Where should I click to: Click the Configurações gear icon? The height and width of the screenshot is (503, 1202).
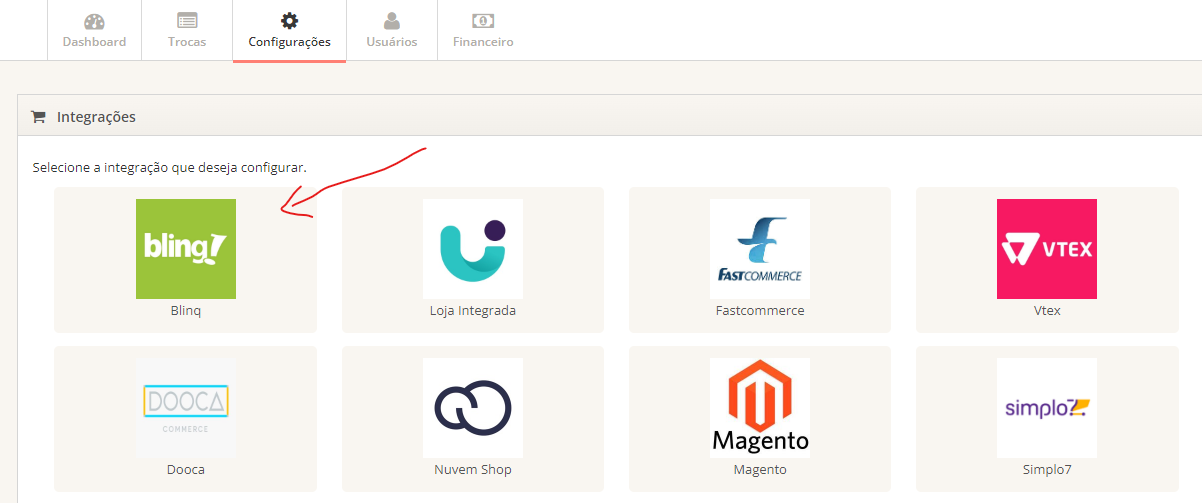click(x=289, y=21)
